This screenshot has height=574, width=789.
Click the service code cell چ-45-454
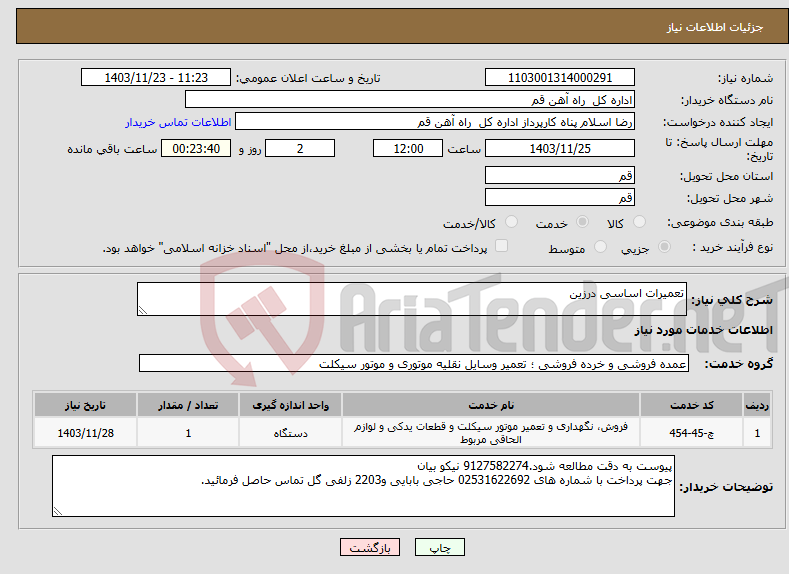[x=691, y=433]
